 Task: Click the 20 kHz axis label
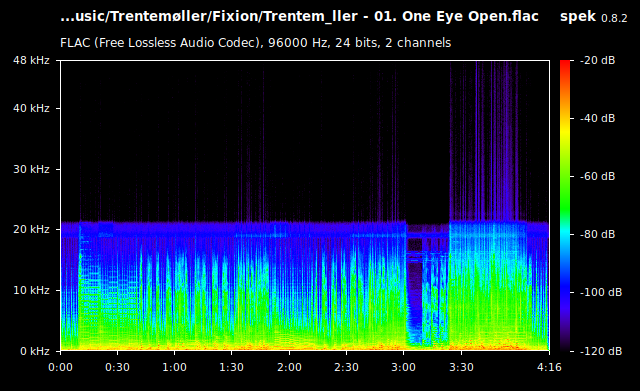31,229
